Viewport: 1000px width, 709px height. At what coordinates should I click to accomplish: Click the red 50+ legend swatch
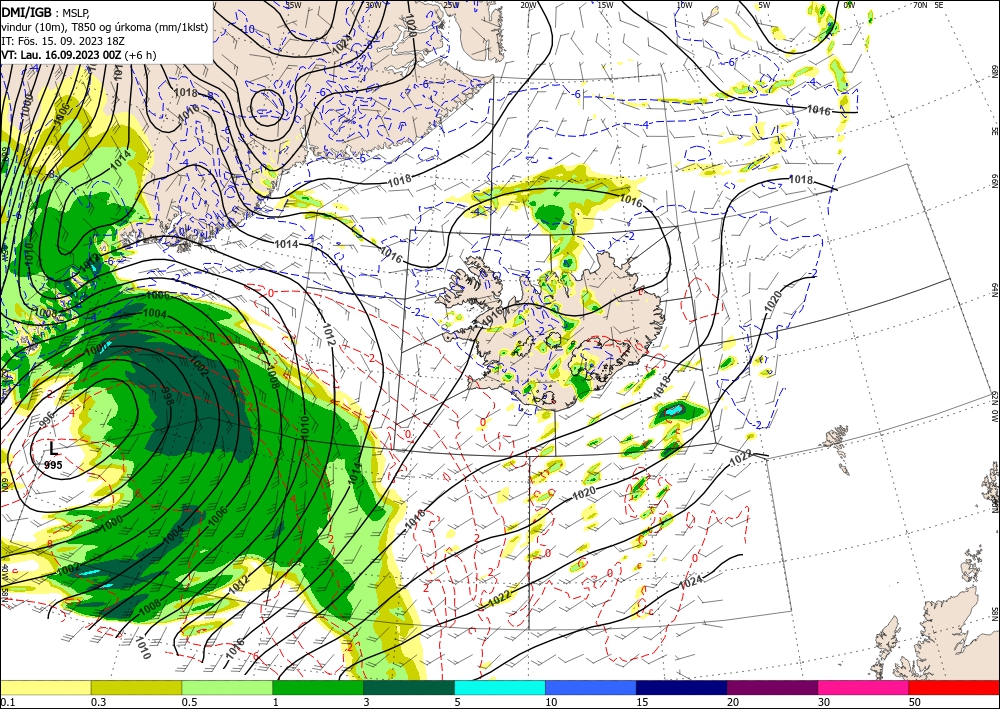pos(954,687)
